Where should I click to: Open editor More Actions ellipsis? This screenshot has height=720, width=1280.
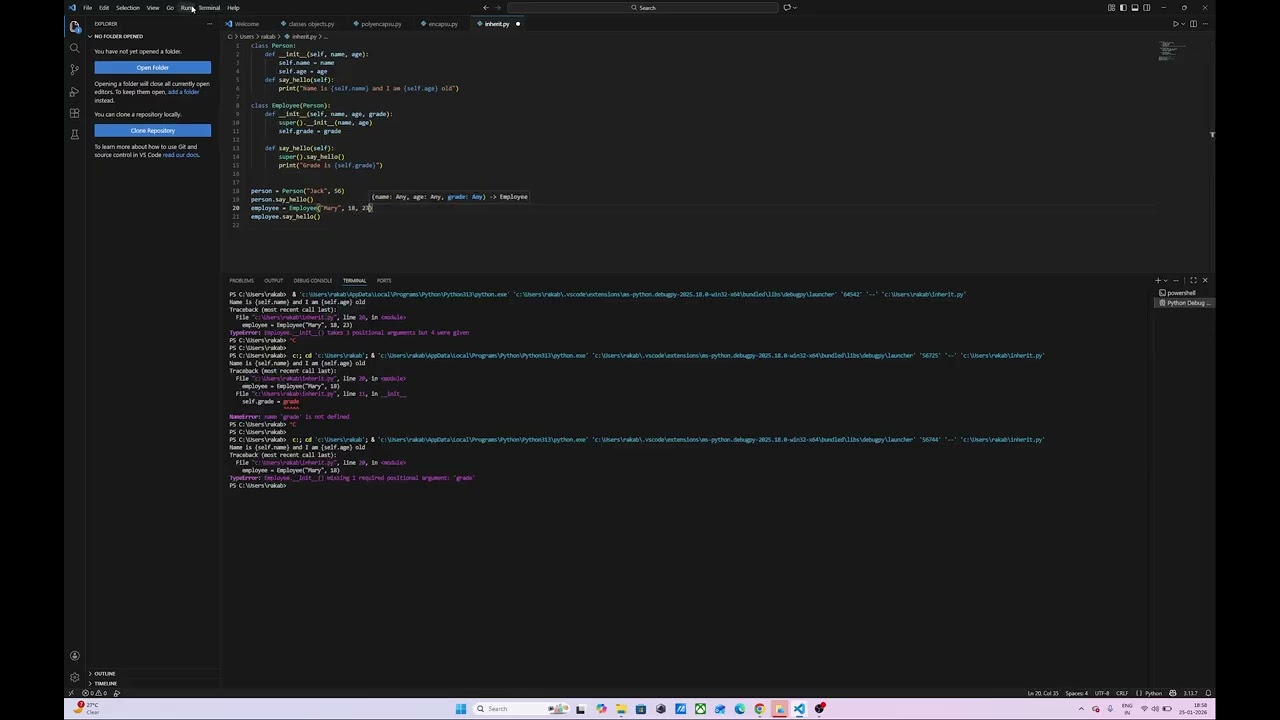coord(1205,23)
